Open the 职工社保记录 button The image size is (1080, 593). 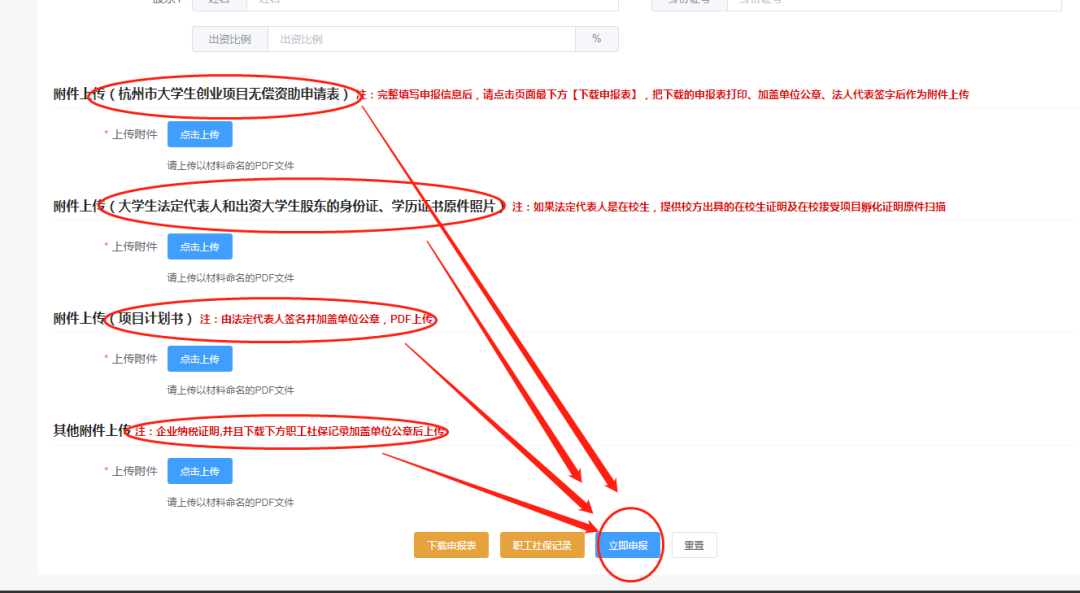point(542,545)
